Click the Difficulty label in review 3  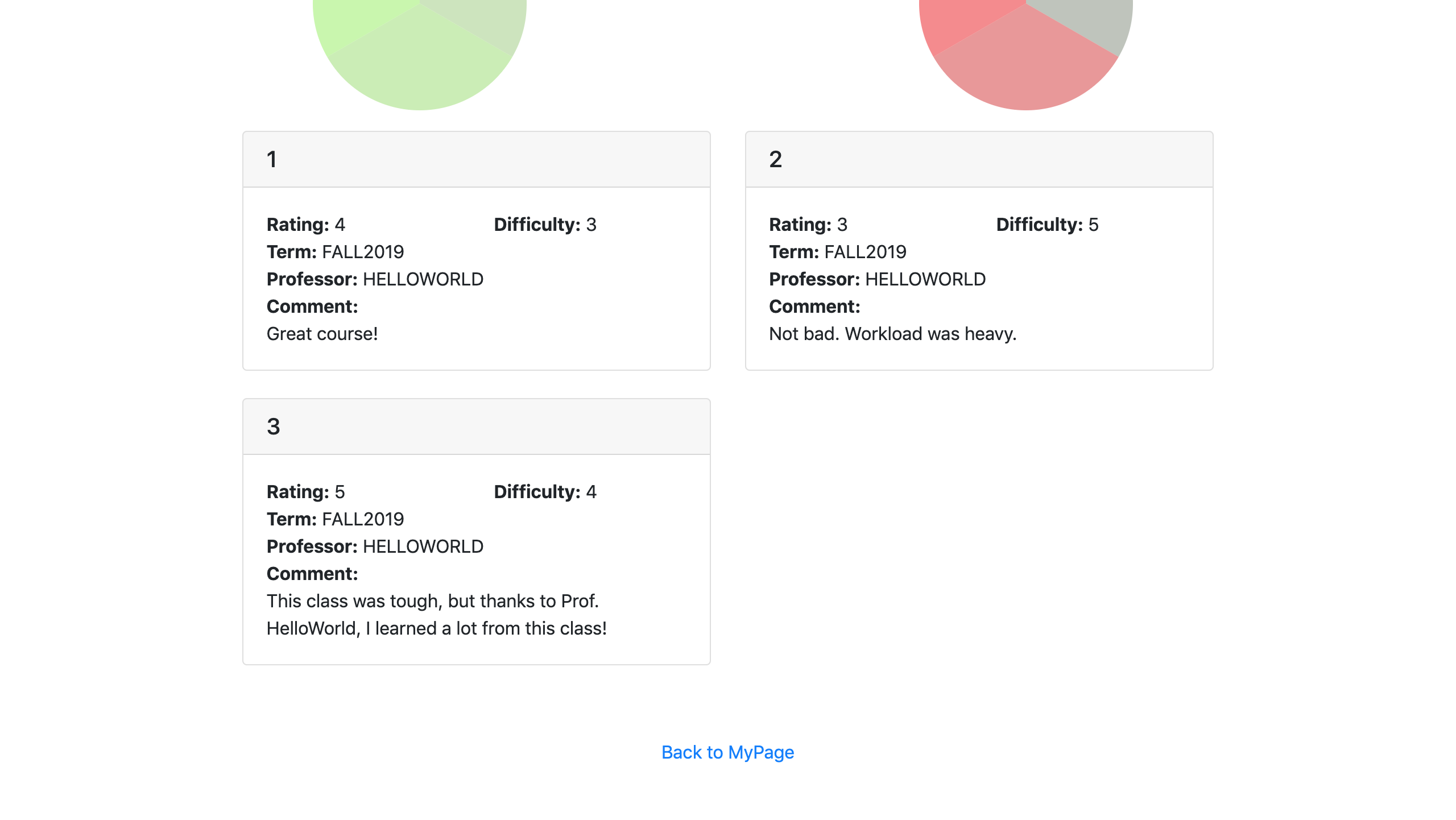pos(535,491)
